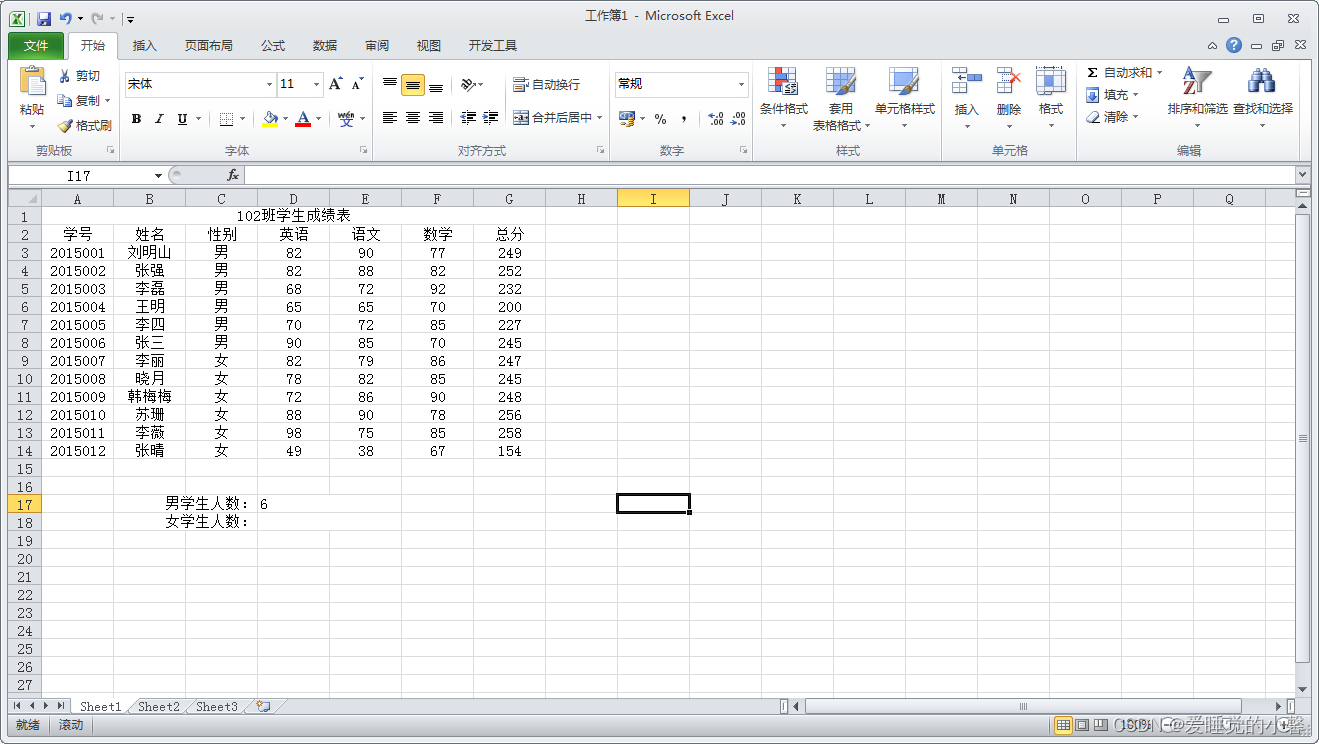This screenshot has height=744, width=1319.
Task: Expand the font color dropdown arrow
Action: tap(319, 119)
